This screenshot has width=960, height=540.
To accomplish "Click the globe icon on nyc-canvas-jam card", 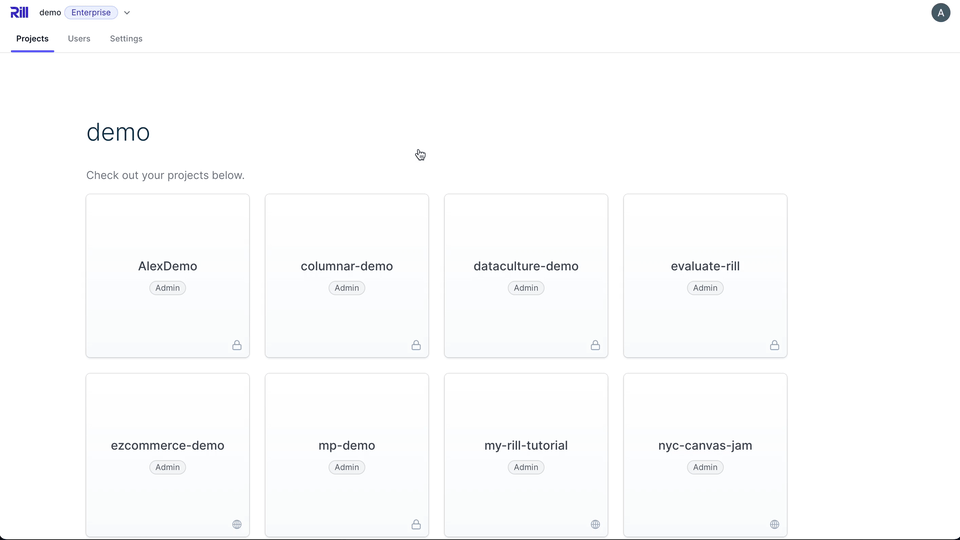I will point(774,524).
